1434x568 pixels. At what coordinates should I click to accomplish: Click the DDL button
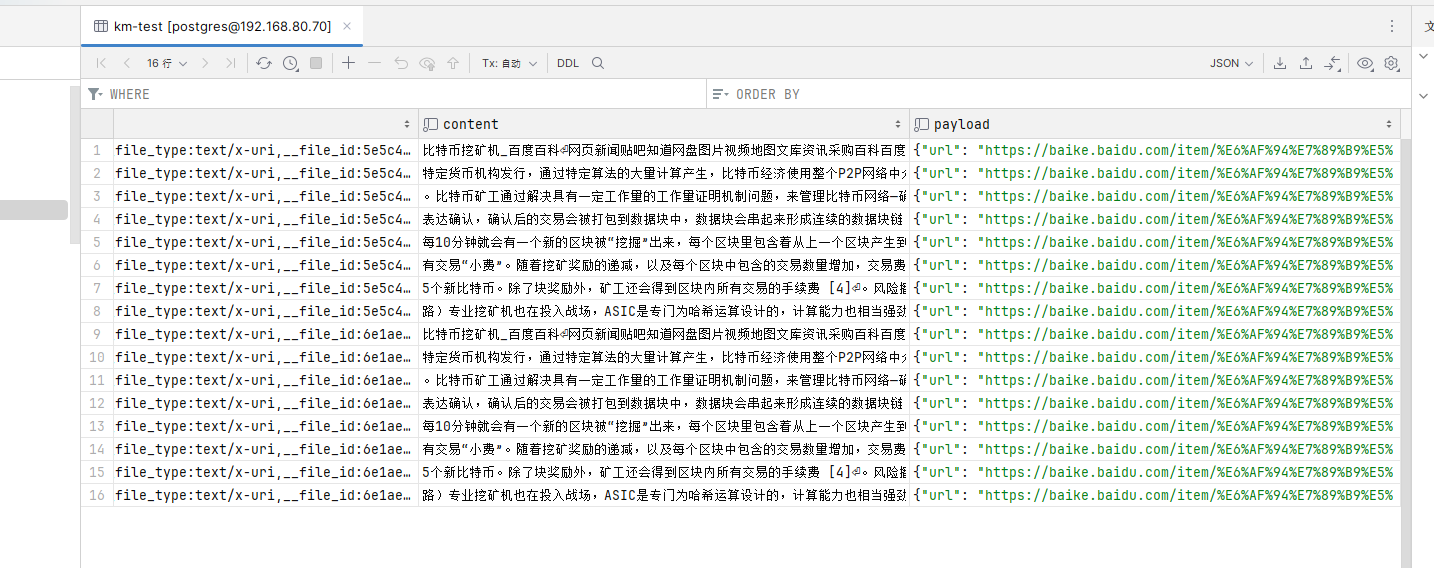(568, 63)
